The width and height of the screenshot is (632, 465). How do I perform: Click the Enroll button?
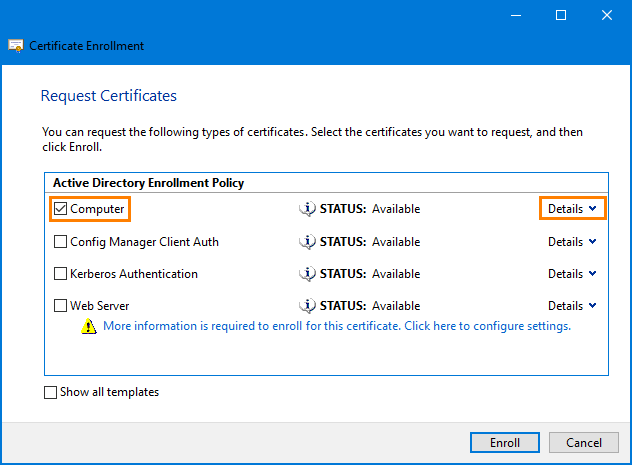(505, 442)
